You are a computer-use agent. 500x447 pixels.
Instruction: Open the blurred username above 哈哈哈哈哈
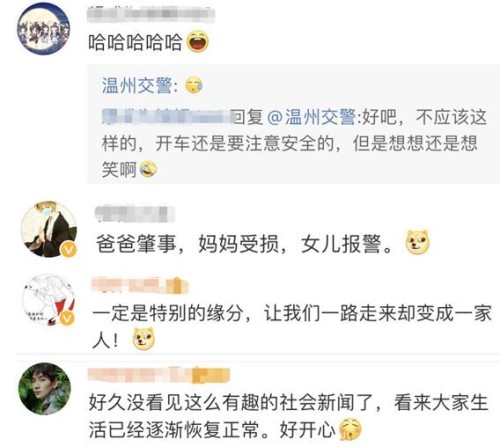click(x=151, y=15)
